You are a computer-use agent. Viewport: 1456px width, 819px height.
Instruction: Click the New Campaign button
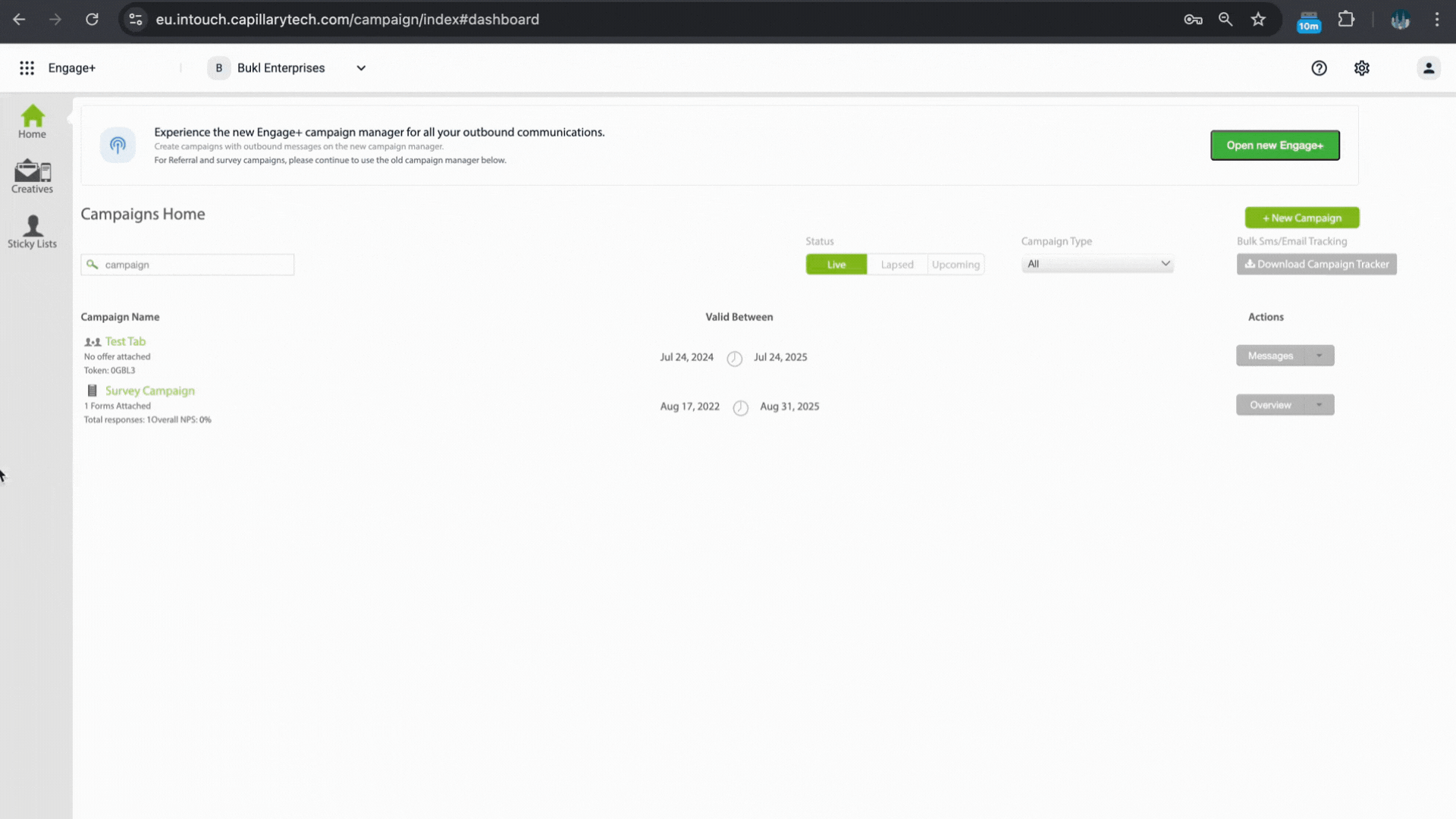click(1301, 218)
